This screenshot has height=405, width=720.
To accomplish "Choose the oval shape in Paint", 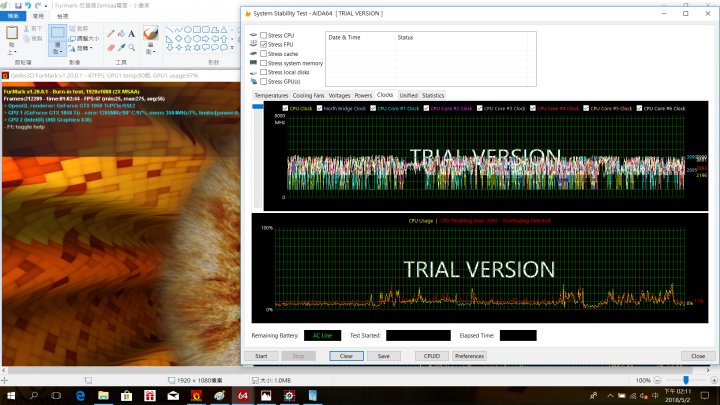I will click(x=188, y=30).
